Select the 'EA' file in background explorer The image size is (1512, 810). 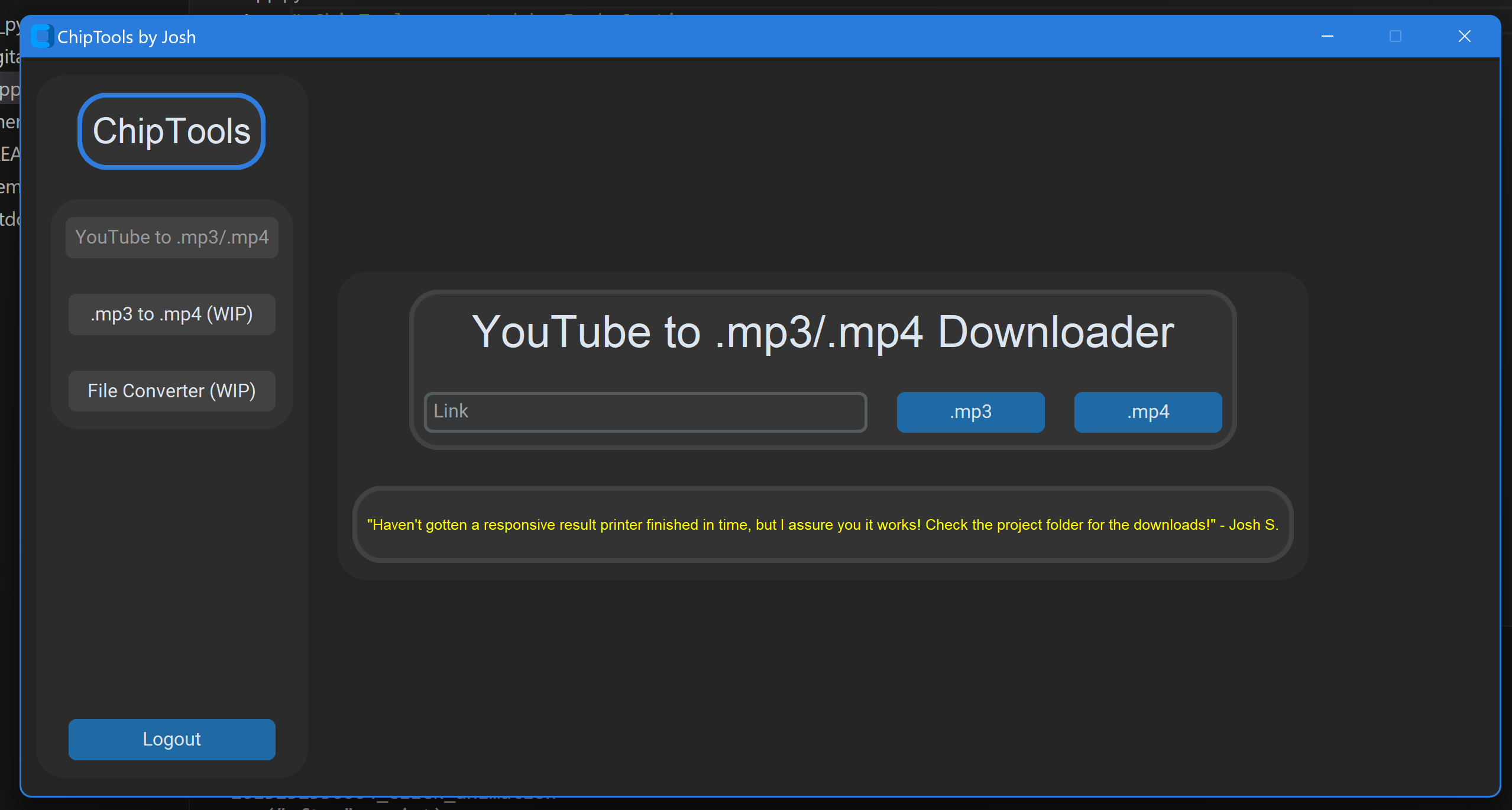tap(9, 154)
